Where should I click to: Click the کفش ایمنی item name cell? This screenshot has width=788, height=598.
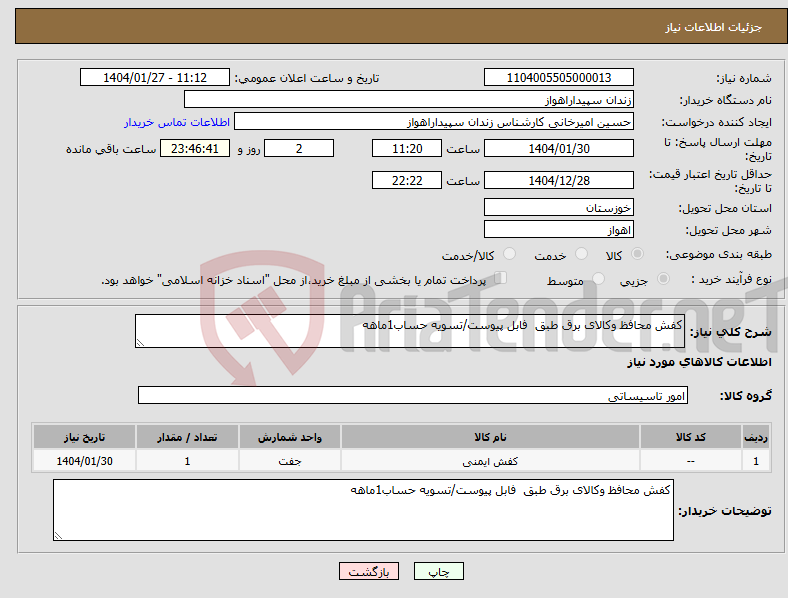490,461
